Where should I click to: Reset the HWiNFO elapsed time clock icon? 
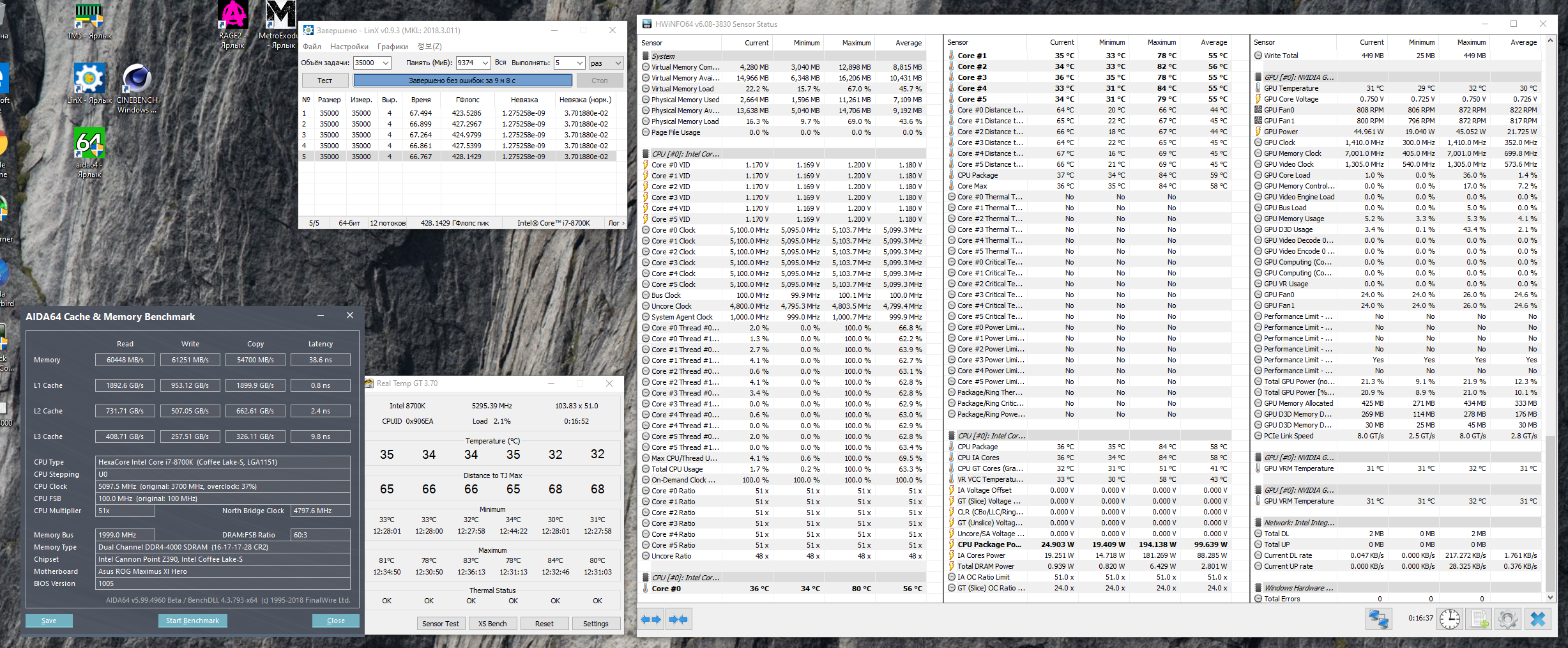pyautogui.click(x=1449, y=619)
